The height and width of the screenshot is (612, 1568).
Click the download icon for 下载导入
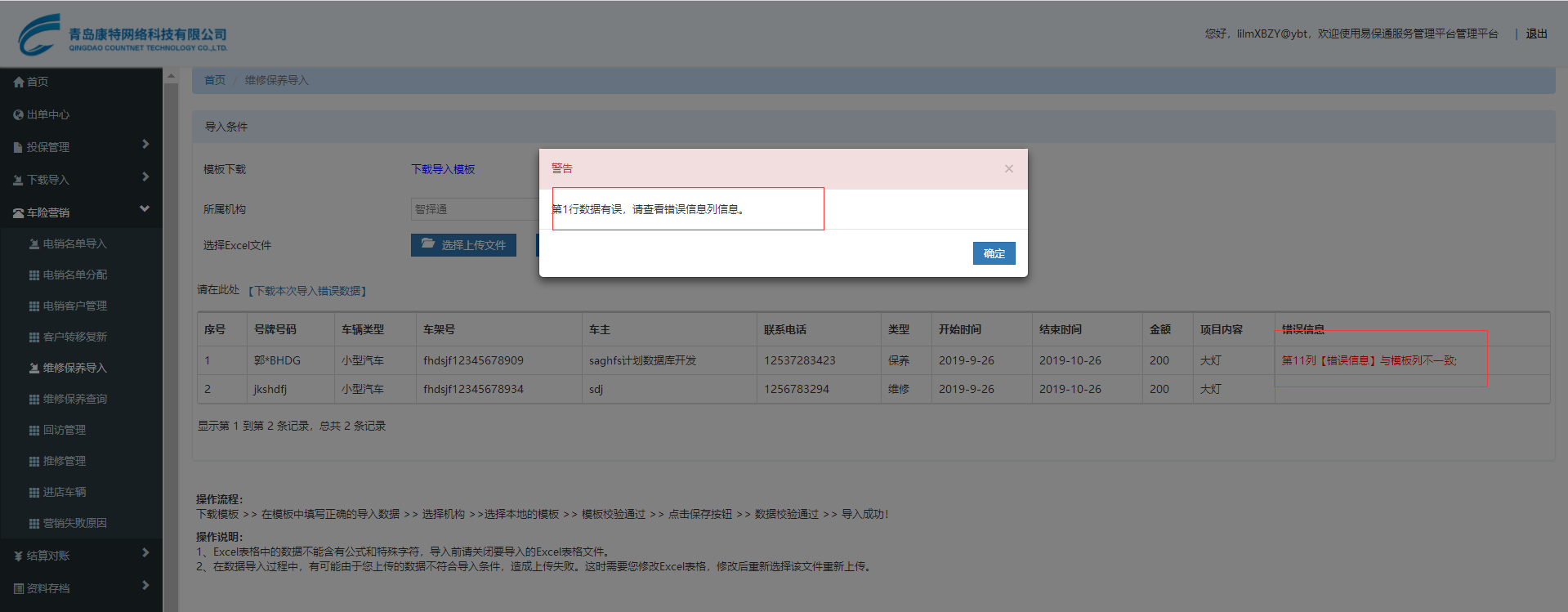click(18, 180)
